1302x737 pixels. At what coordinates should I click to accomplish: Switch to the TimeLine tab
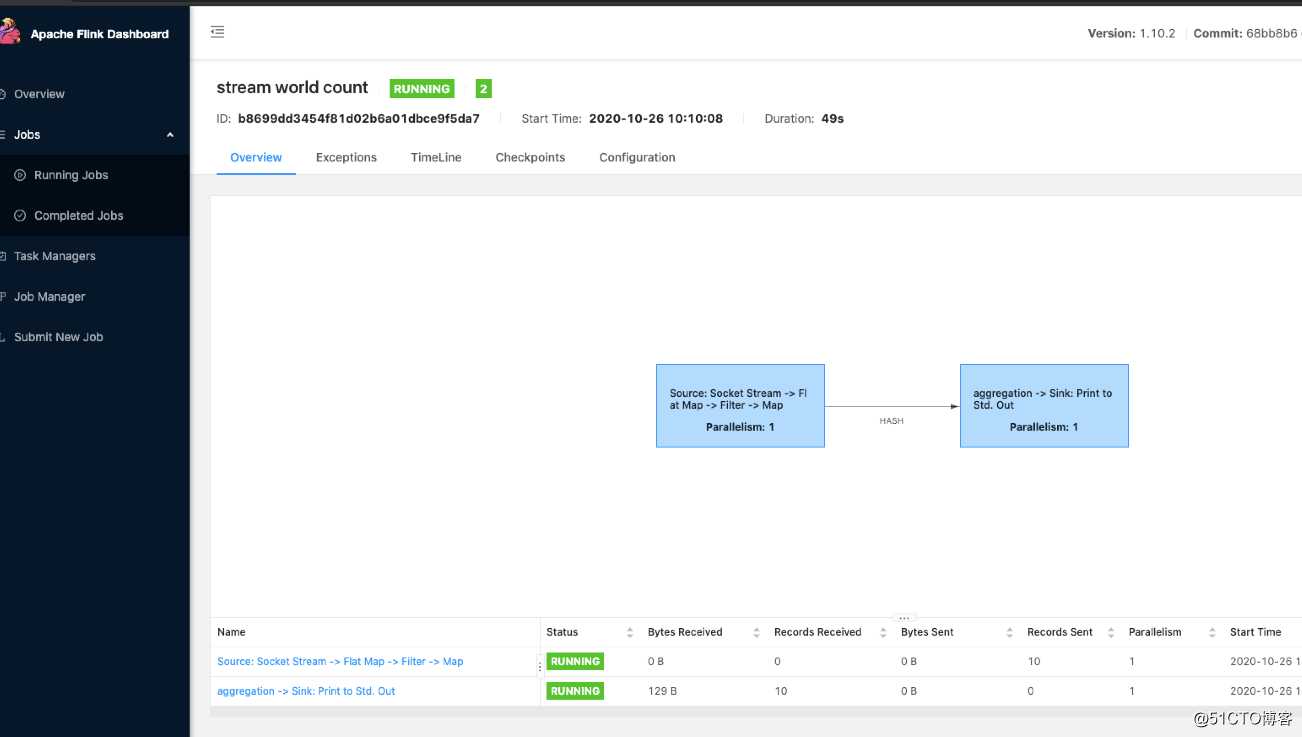436,157
